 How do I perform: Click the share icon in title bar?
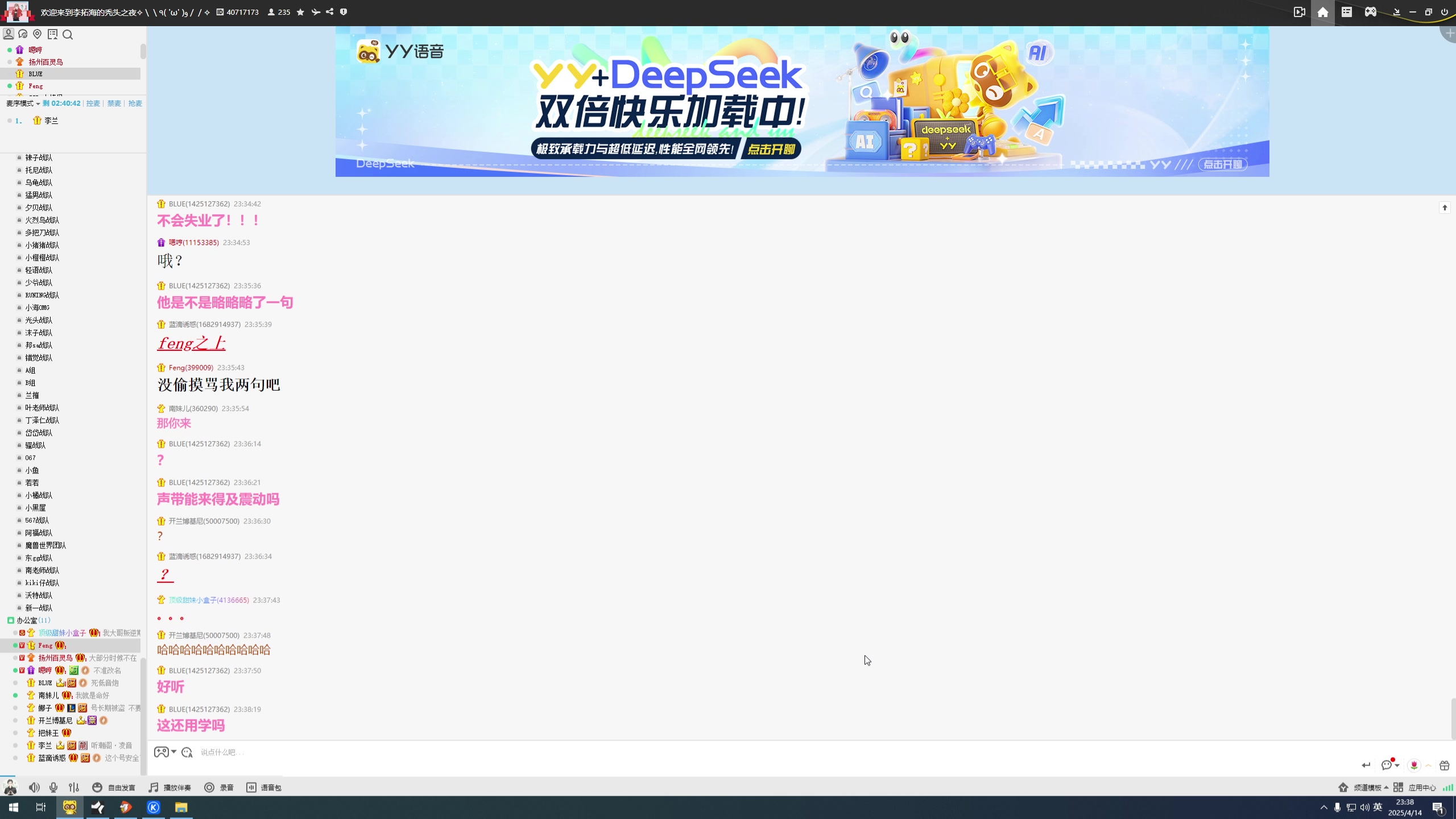point(330,12)
